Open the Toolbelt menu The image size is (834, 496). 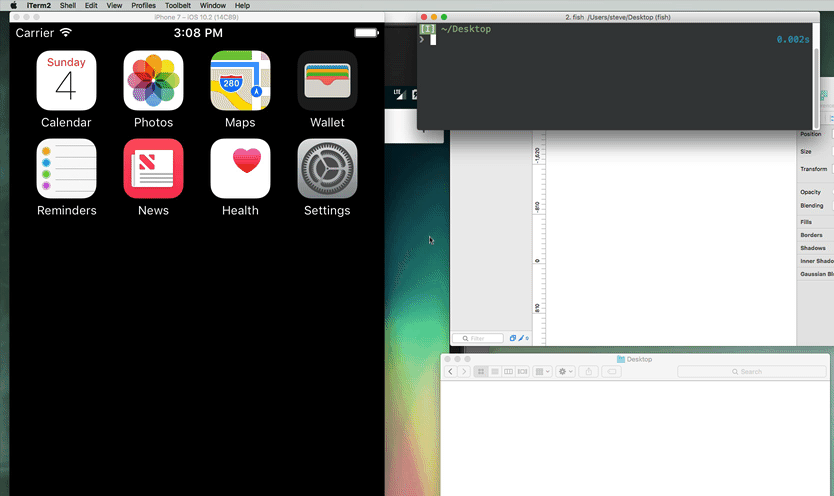coord(178,5)
